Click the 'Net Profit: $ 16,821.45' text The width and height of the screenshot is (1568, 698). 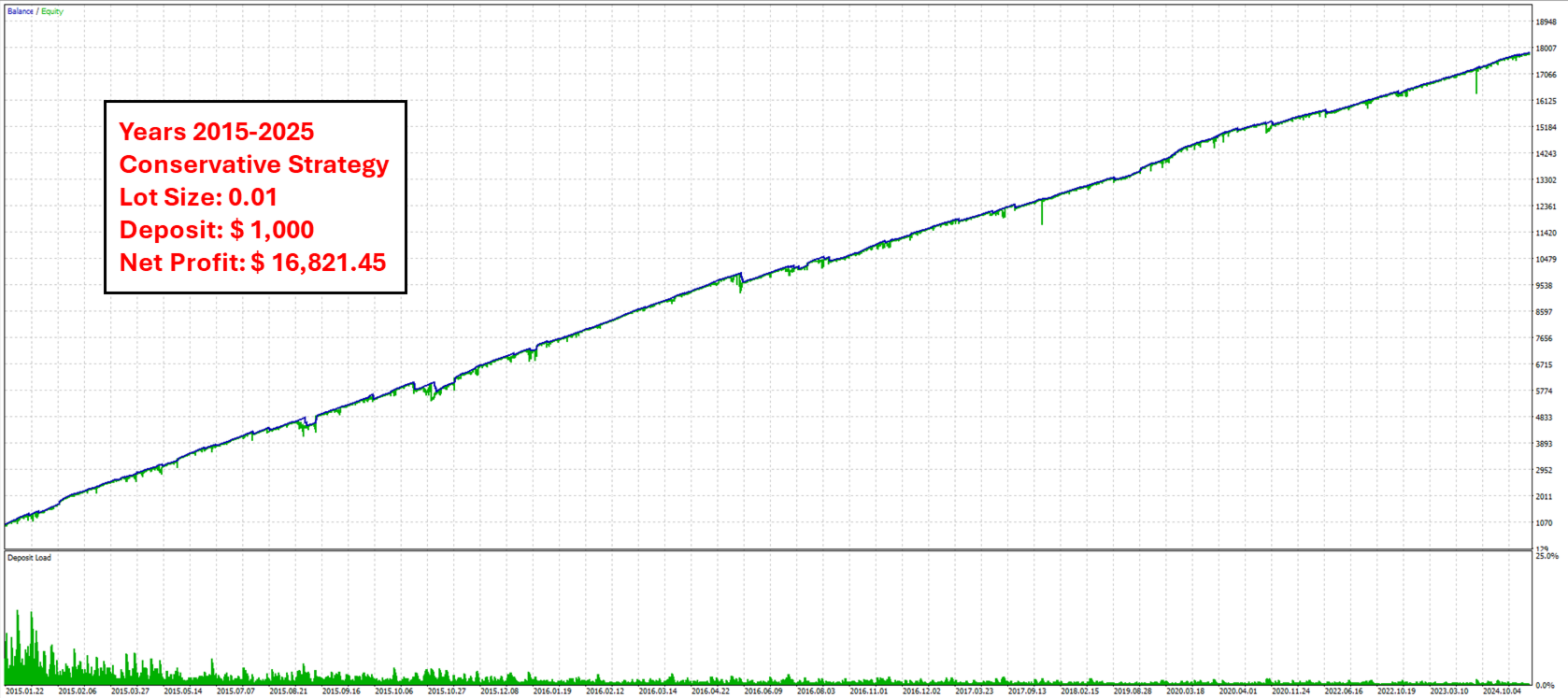[252, 263]
